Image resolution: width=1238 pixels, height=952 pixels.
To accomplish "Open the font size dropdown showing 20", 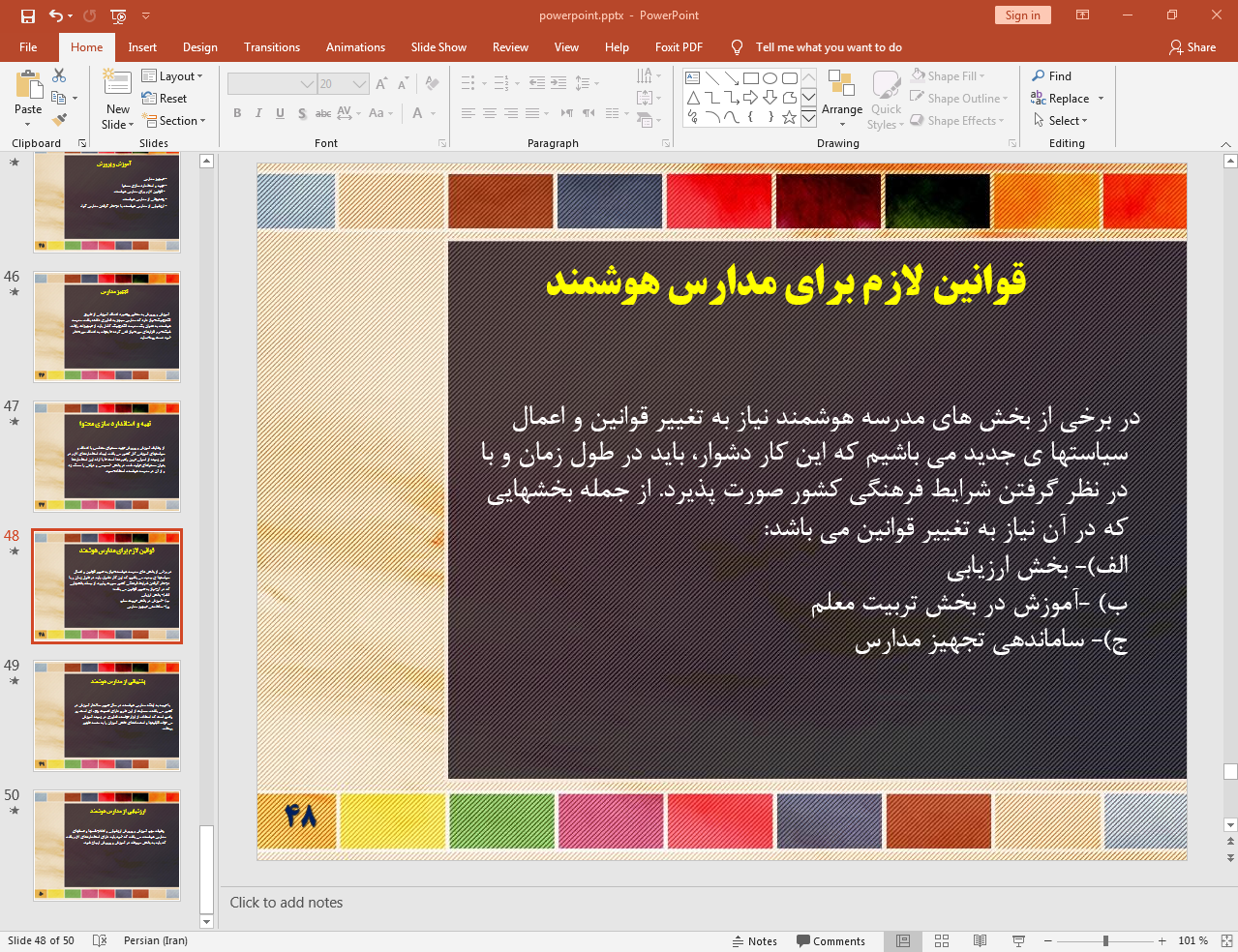I will click(x=344, y=84).
